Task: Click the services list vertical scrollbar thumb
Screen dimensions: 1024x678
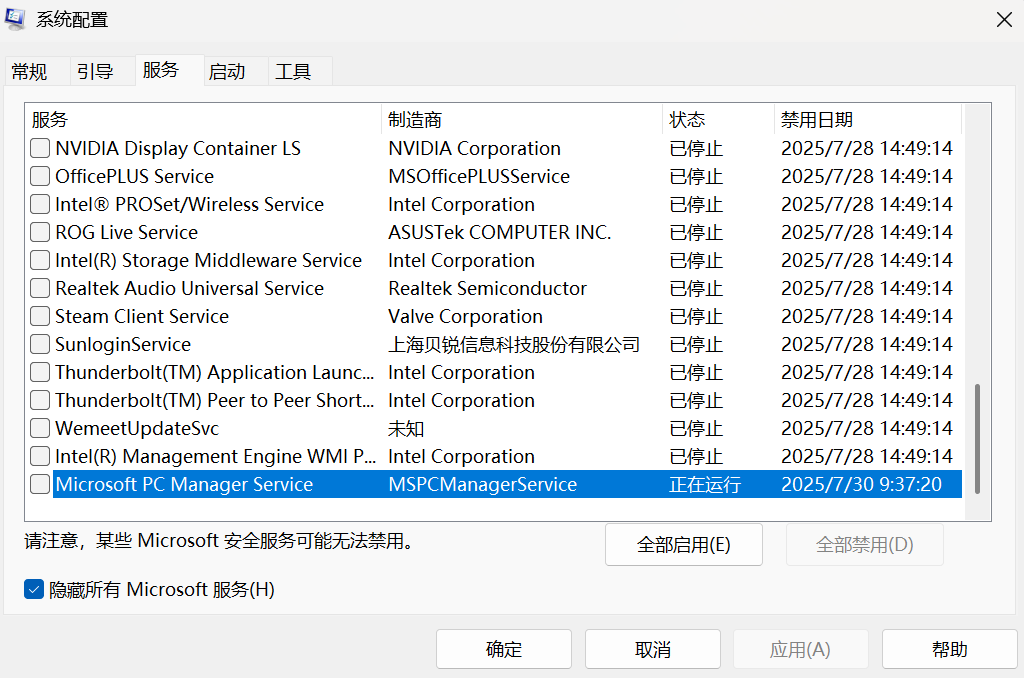Action: pos(977,439)
